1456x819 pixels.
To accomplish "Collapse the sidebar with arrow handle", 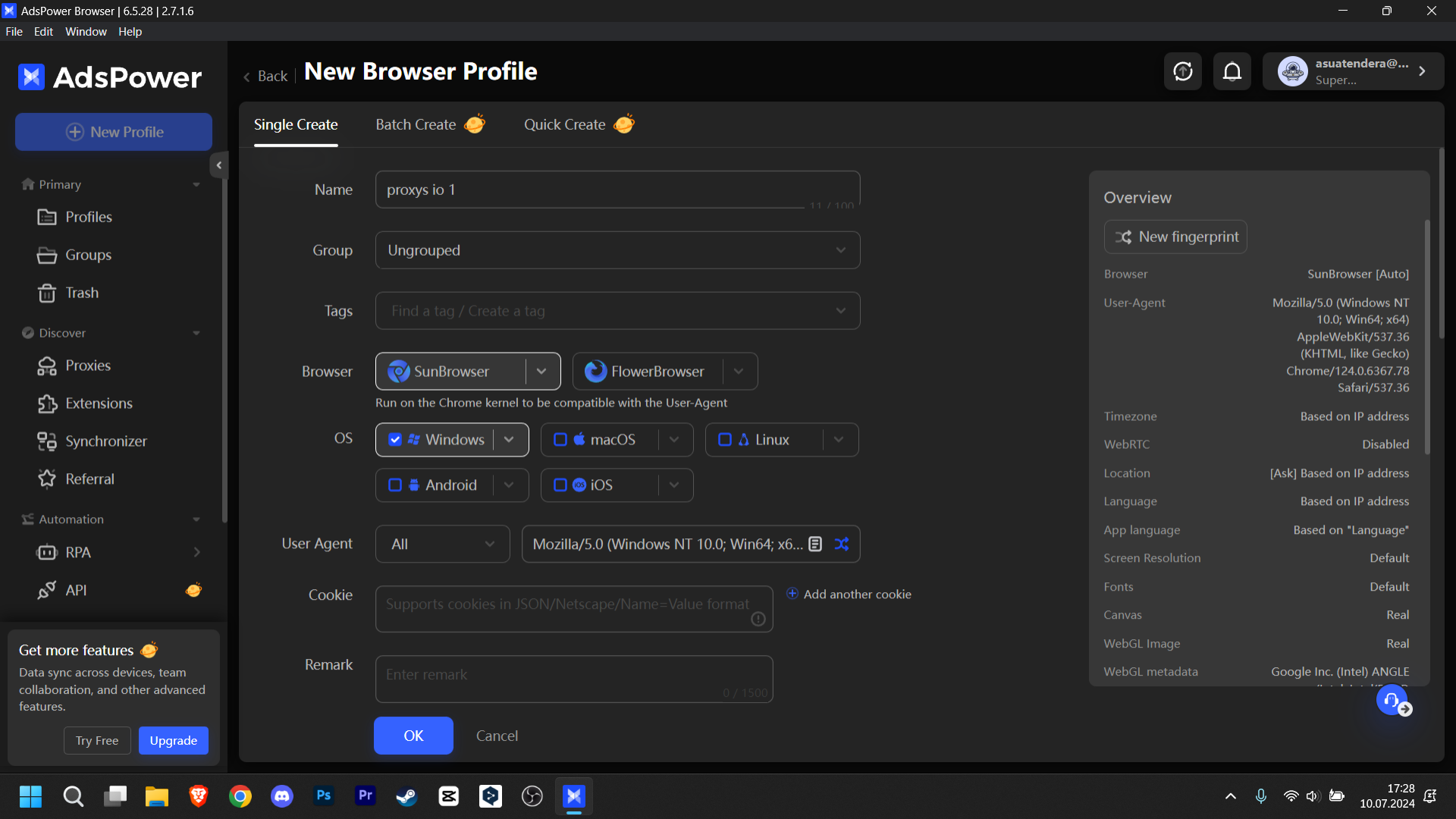I will click(x=218, y=165).
